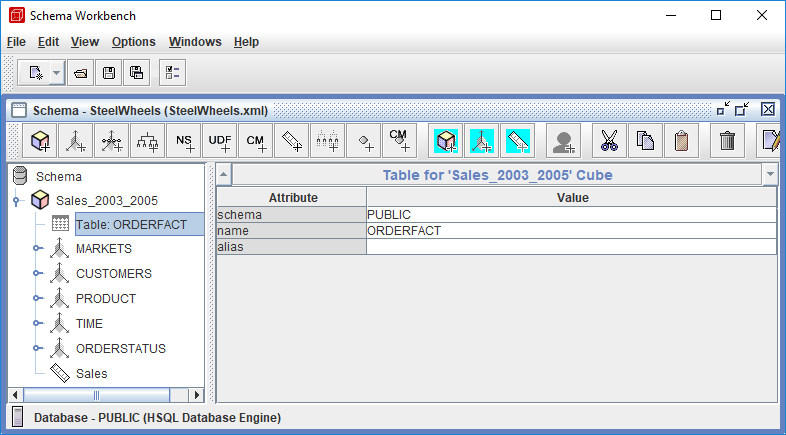Select the Sales measure tree item
This screenshot has height=435, width=786.
pos(91,374)
